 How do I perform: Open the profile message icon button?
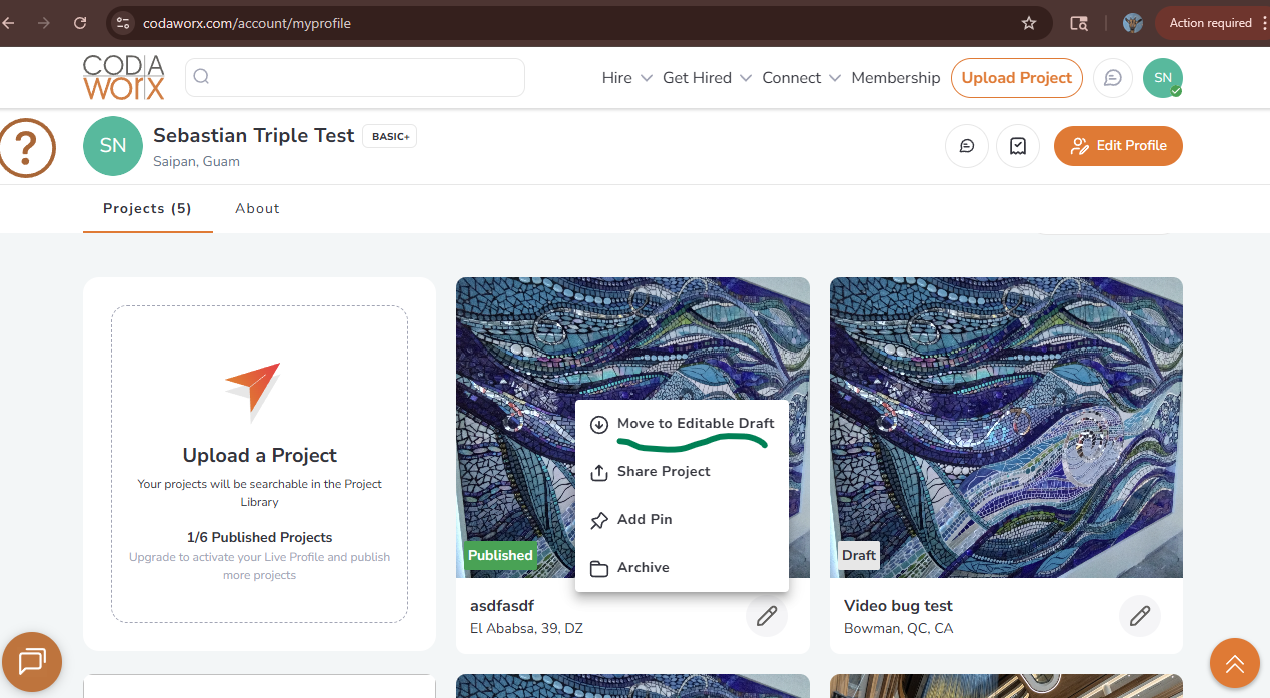pos(967,146)
